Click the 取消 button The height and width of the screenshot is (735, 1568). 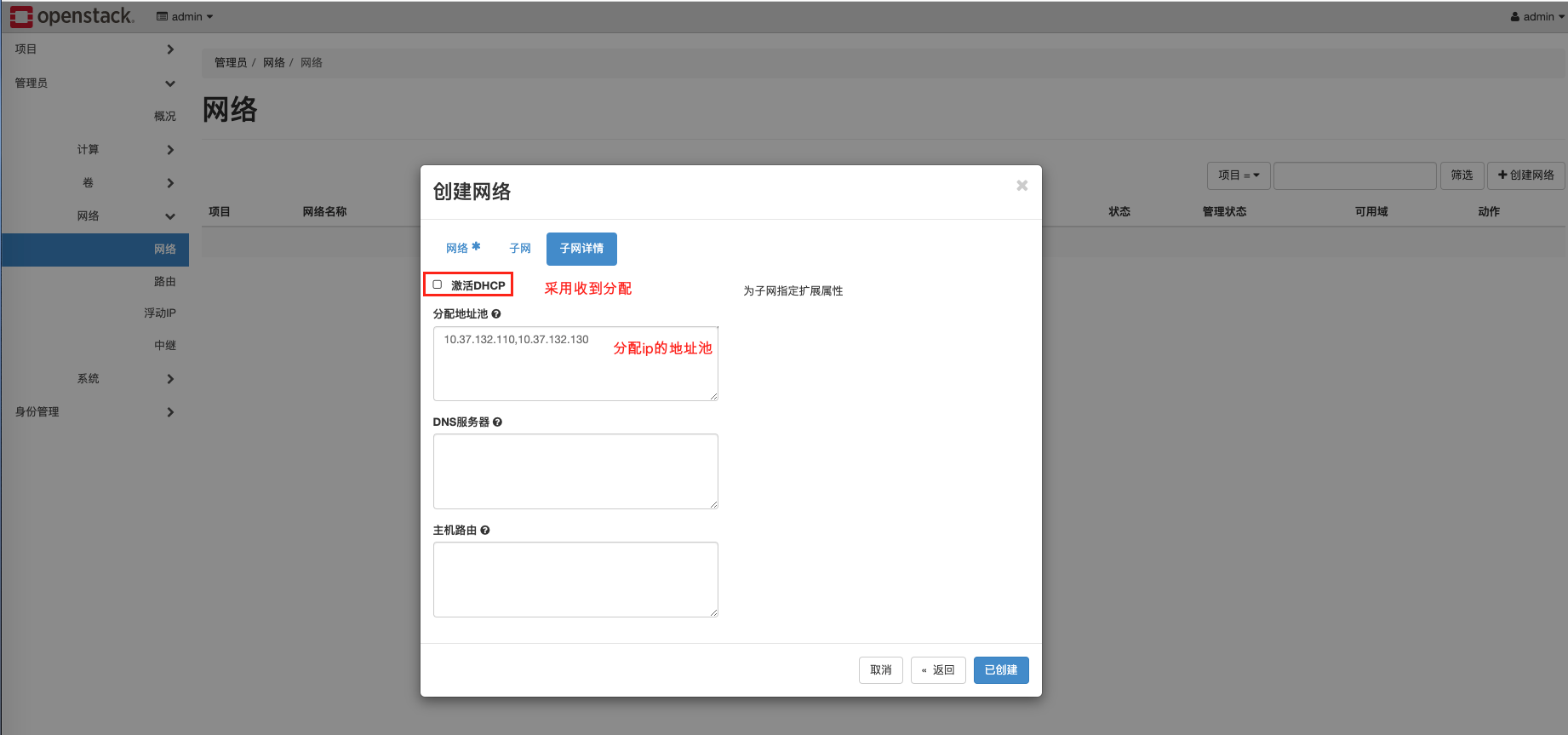click(x=881, y=670)
